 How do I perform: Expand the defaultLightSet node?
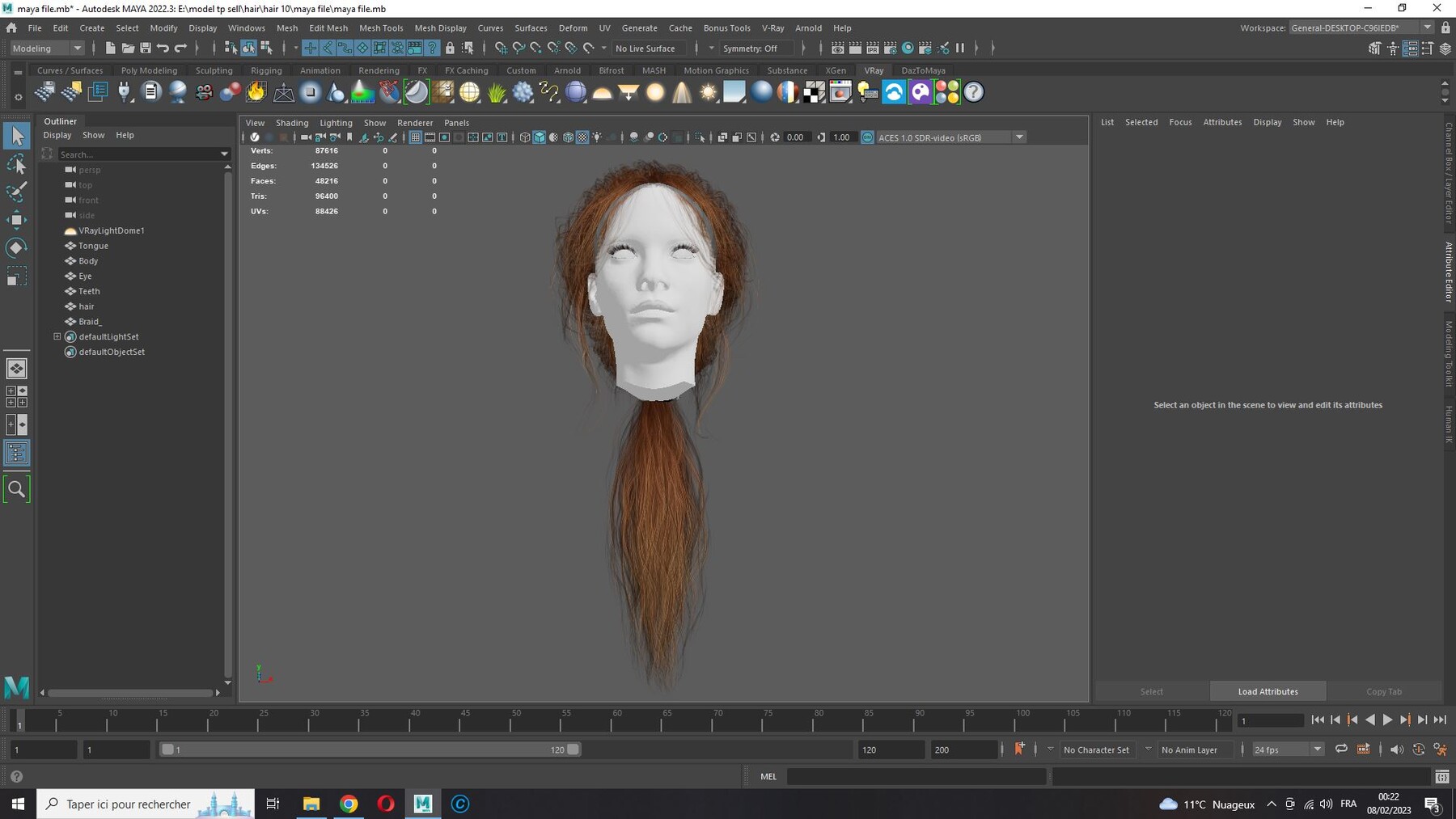(x=57, y=336)
